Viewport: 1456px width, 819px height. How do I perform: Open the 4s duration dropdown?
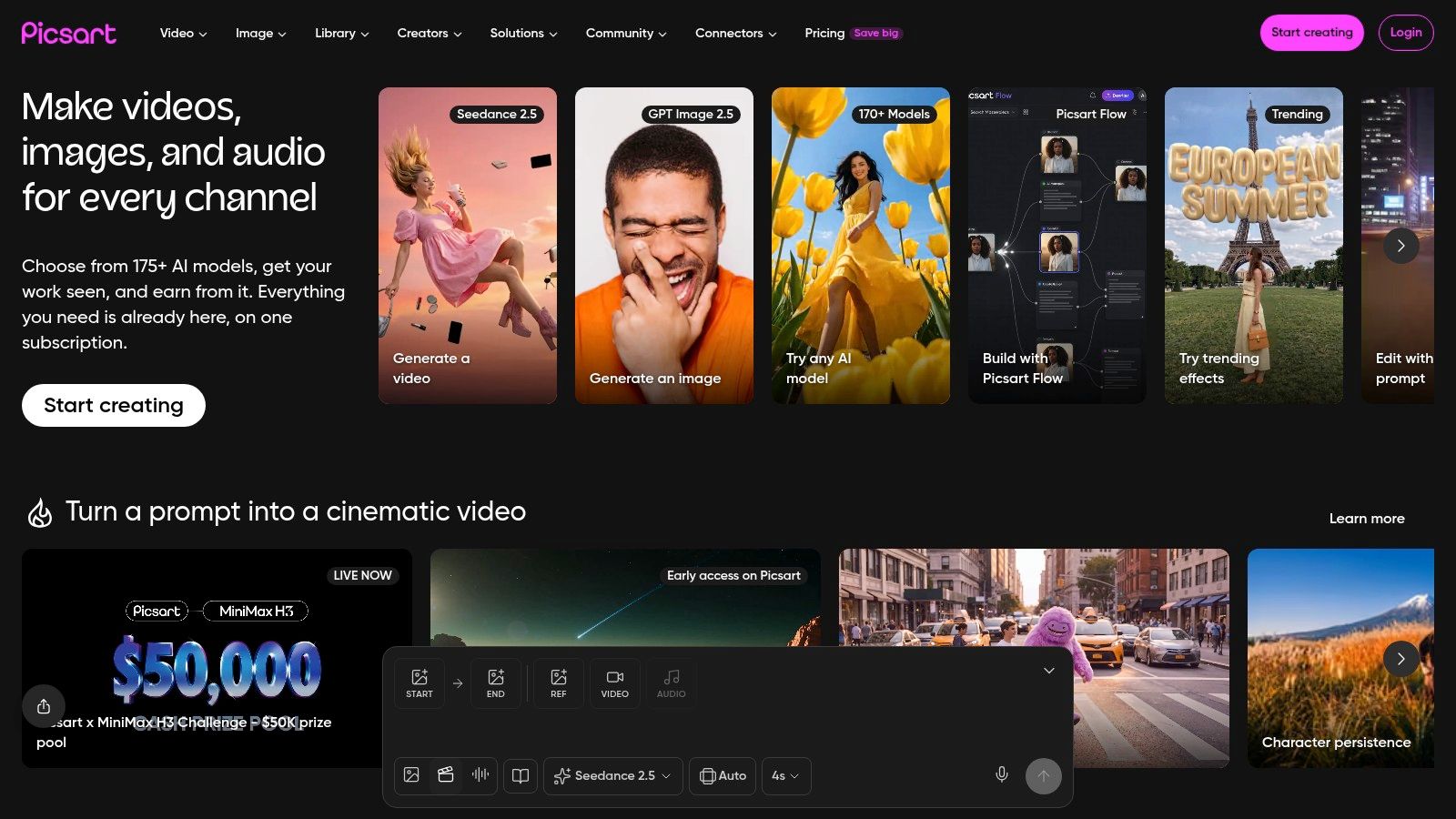click(785, 776)
